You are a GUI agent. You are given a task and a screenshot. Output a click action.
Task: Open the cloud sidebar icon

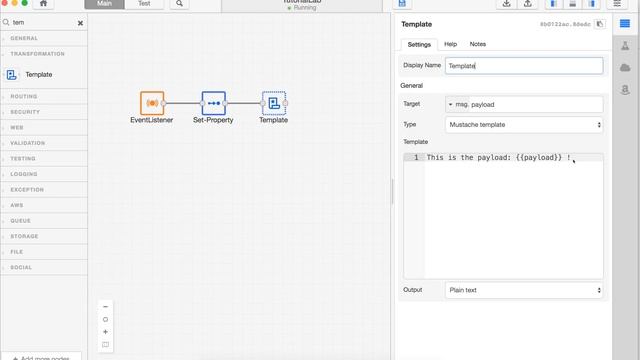(625, 68)
